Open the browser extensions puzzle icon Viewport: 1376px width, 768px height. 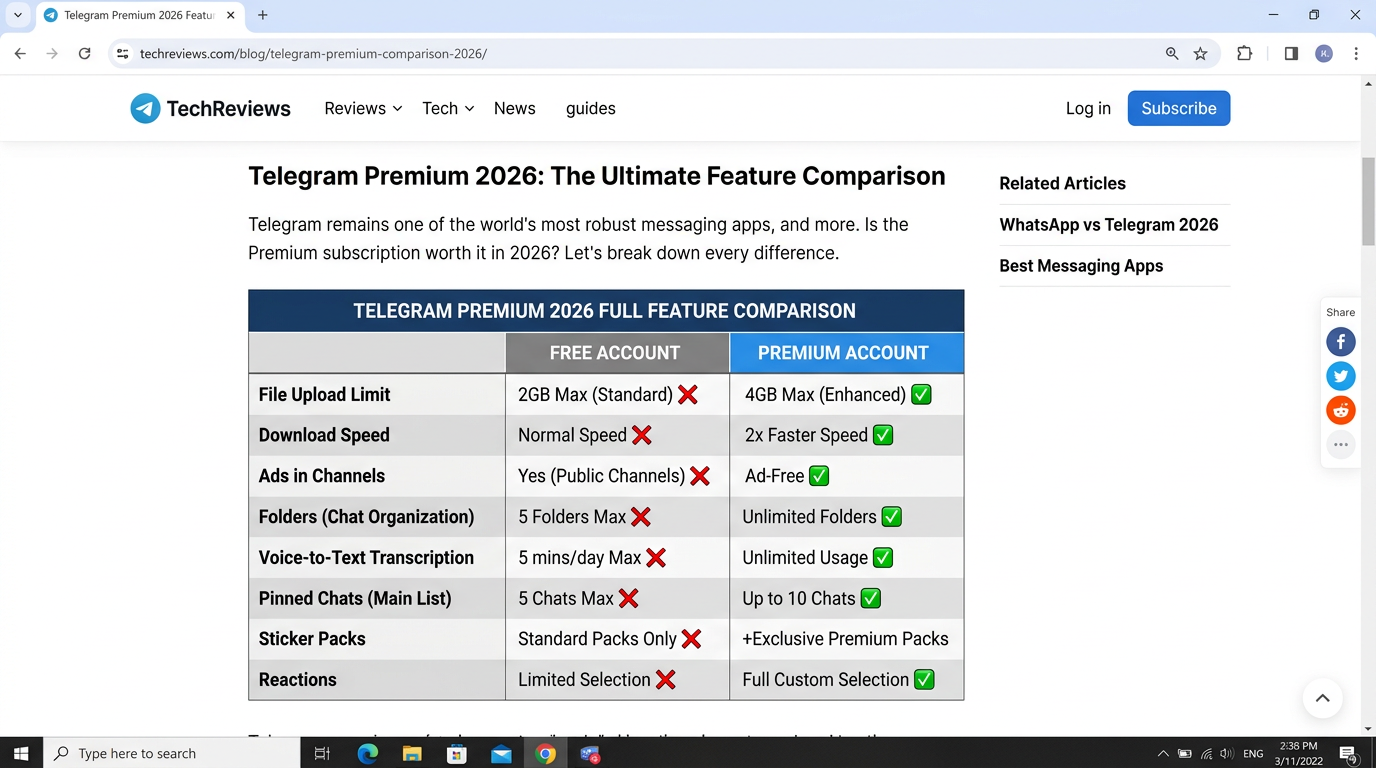click(1244, 53)
